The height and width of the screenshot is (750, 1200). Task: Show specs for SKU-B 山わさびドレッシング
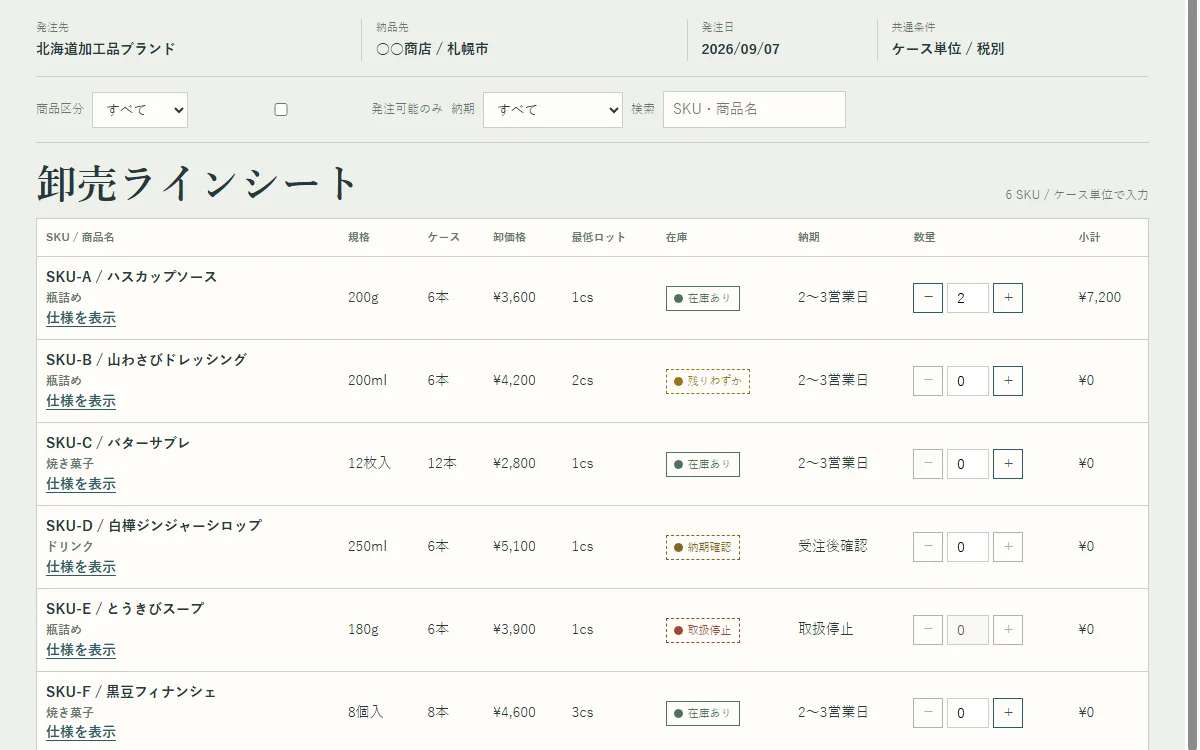pyautogui.click(x=81, y=401)
